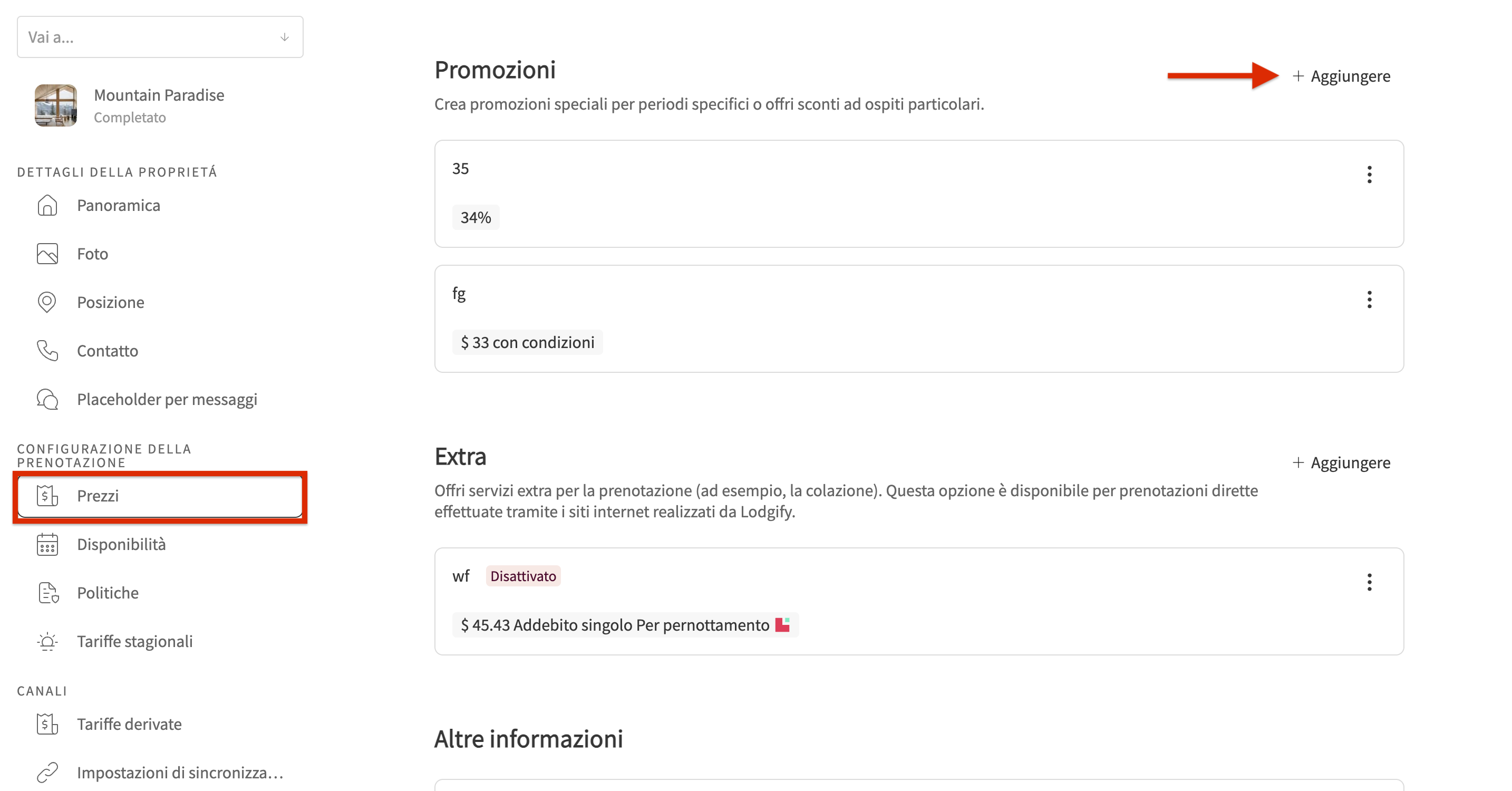The width and height of the screenshot is (1512, 791).
Task: Click the Disattivato status badge
Action: tap(523, 576)
